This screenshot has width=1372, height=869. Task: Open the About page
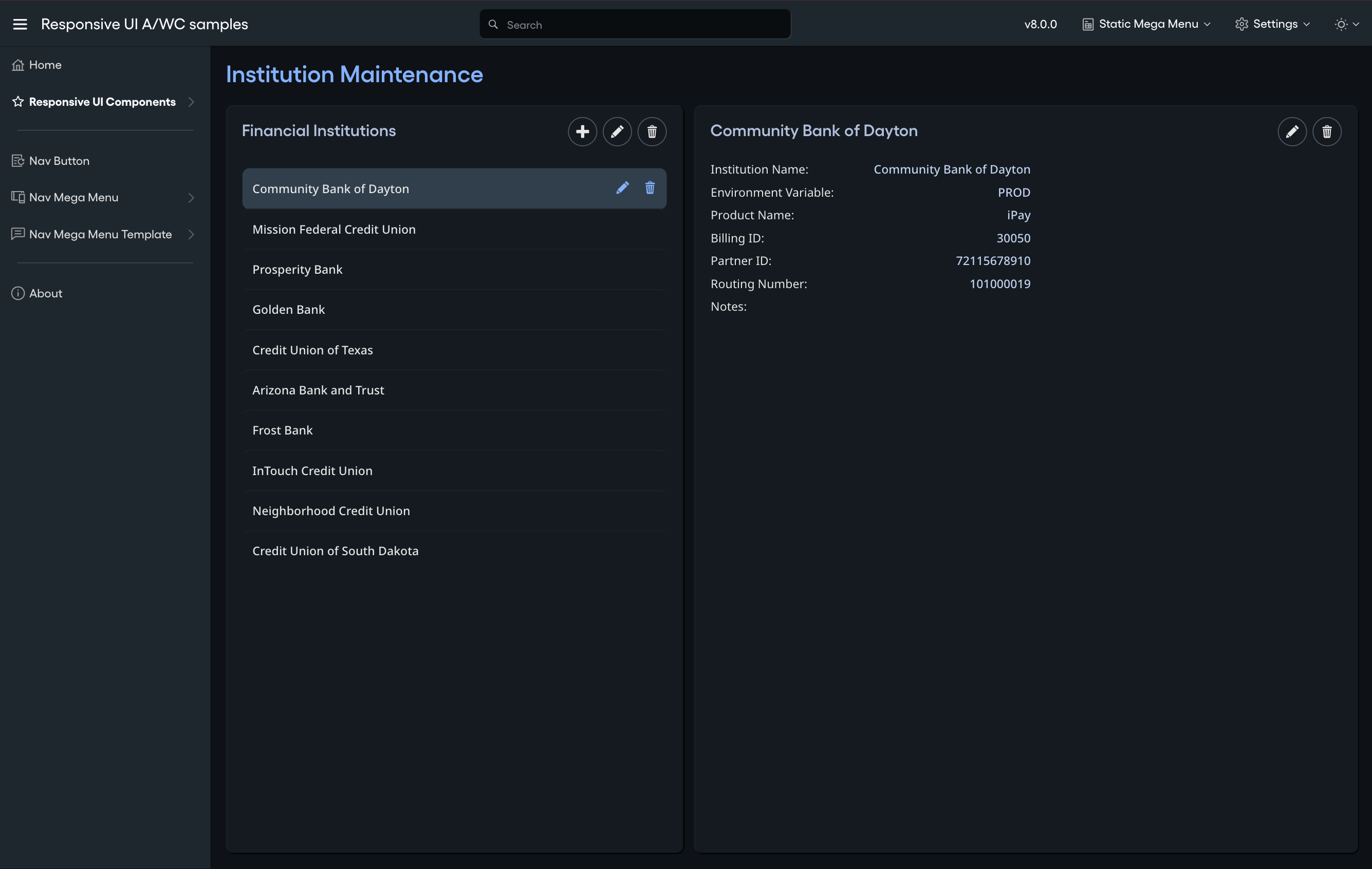[x=44, y=293]
